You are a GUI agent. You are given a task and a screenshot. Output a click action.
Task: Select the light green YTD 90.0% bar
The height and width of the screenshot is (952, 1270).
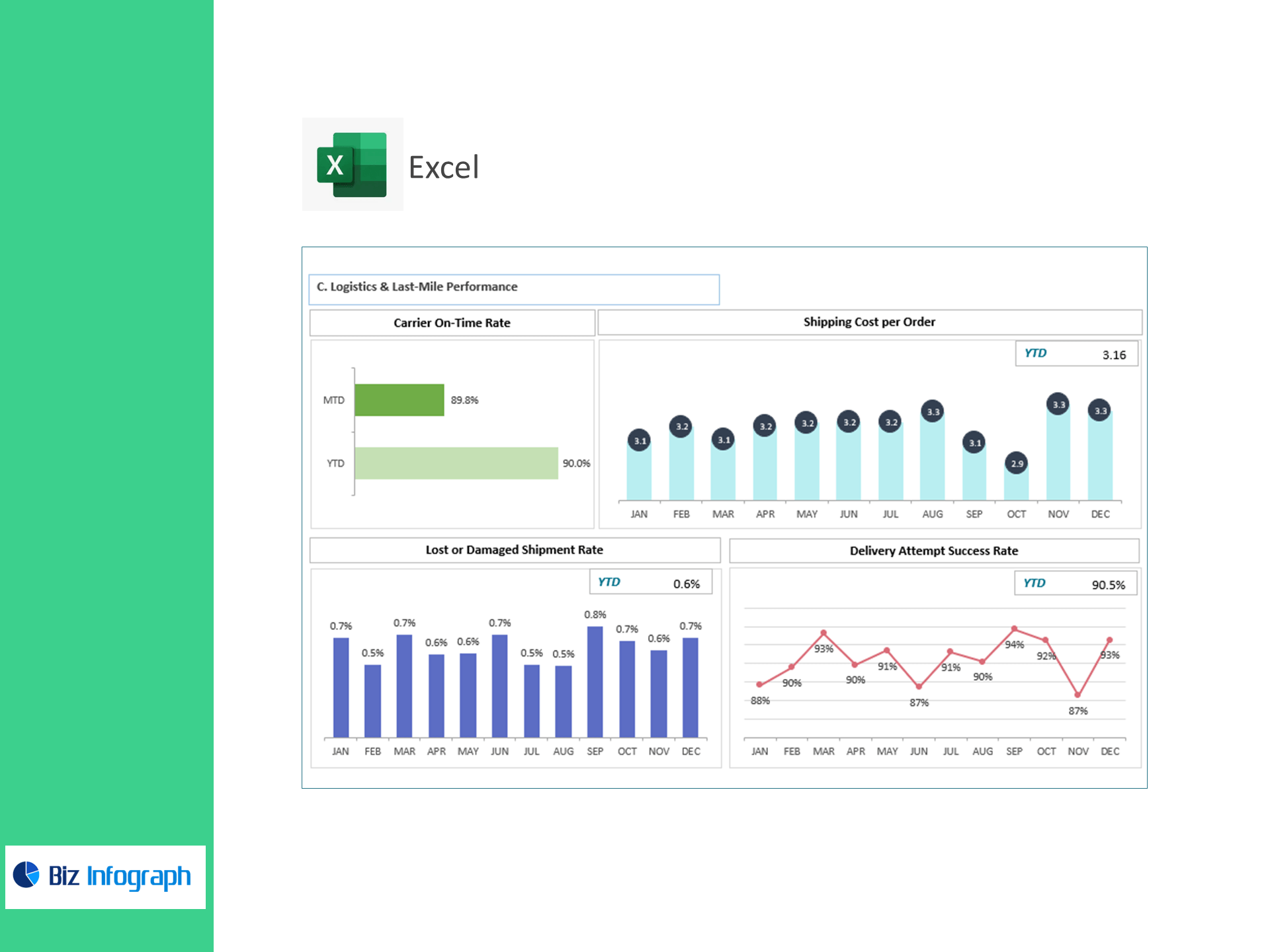coord(456,463)
